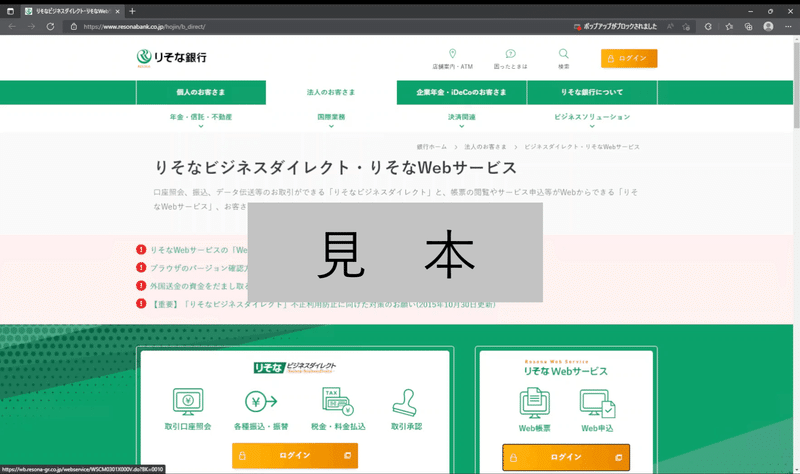Click the Web帳票 document icon
This screenshot has height=474, width=800.
[x=534, y=403]
